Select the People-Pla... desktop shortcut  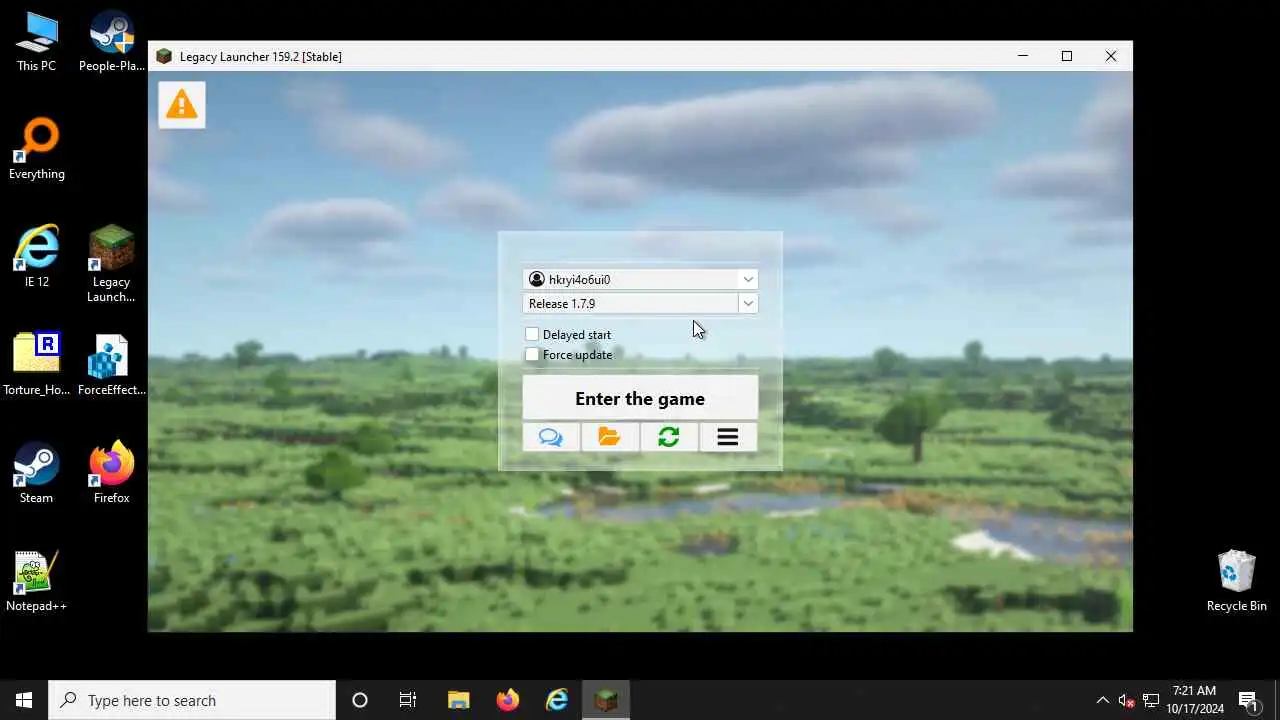point(112,42)
